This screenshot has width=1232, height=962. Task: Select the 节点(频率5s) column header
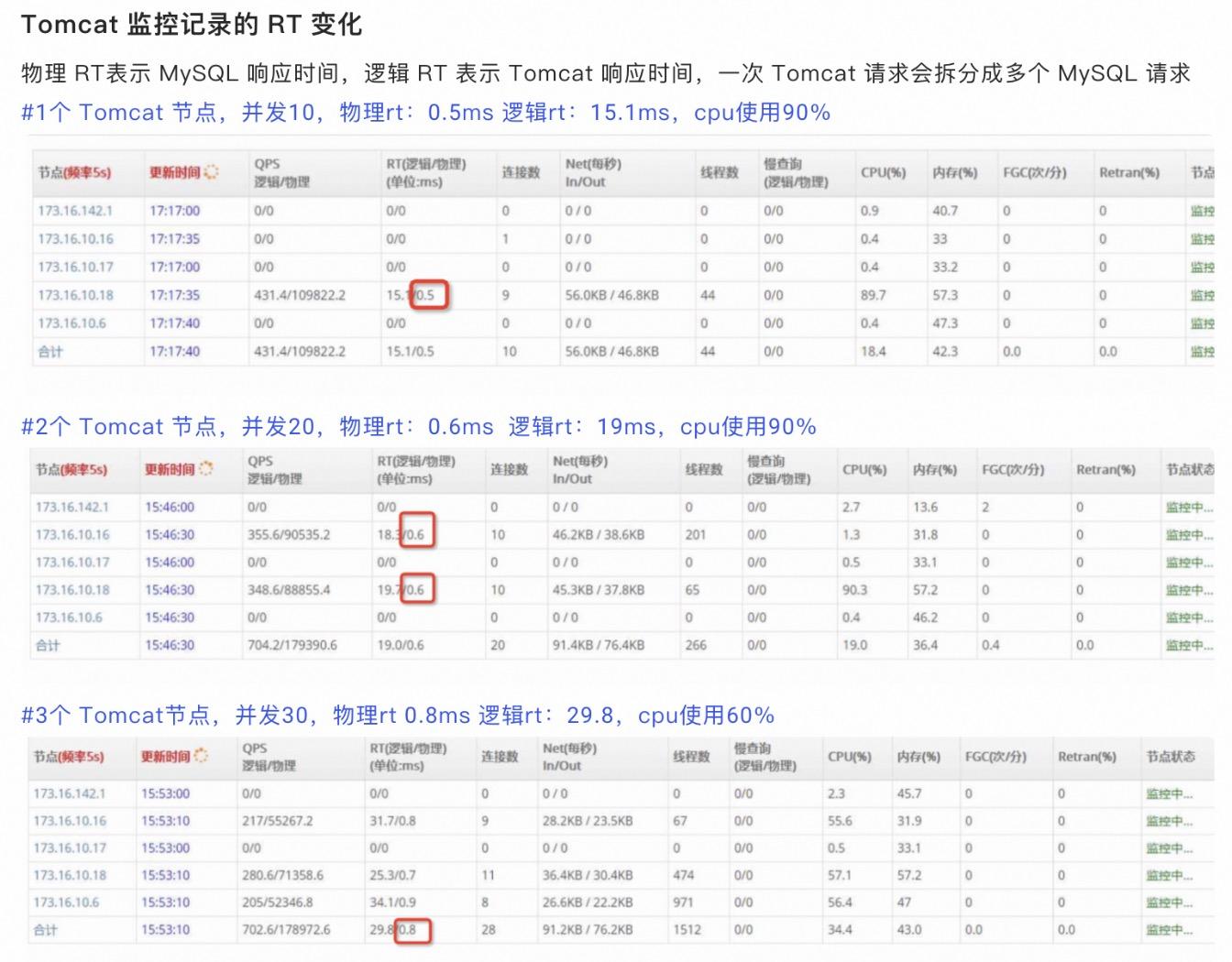click(75, 172)
